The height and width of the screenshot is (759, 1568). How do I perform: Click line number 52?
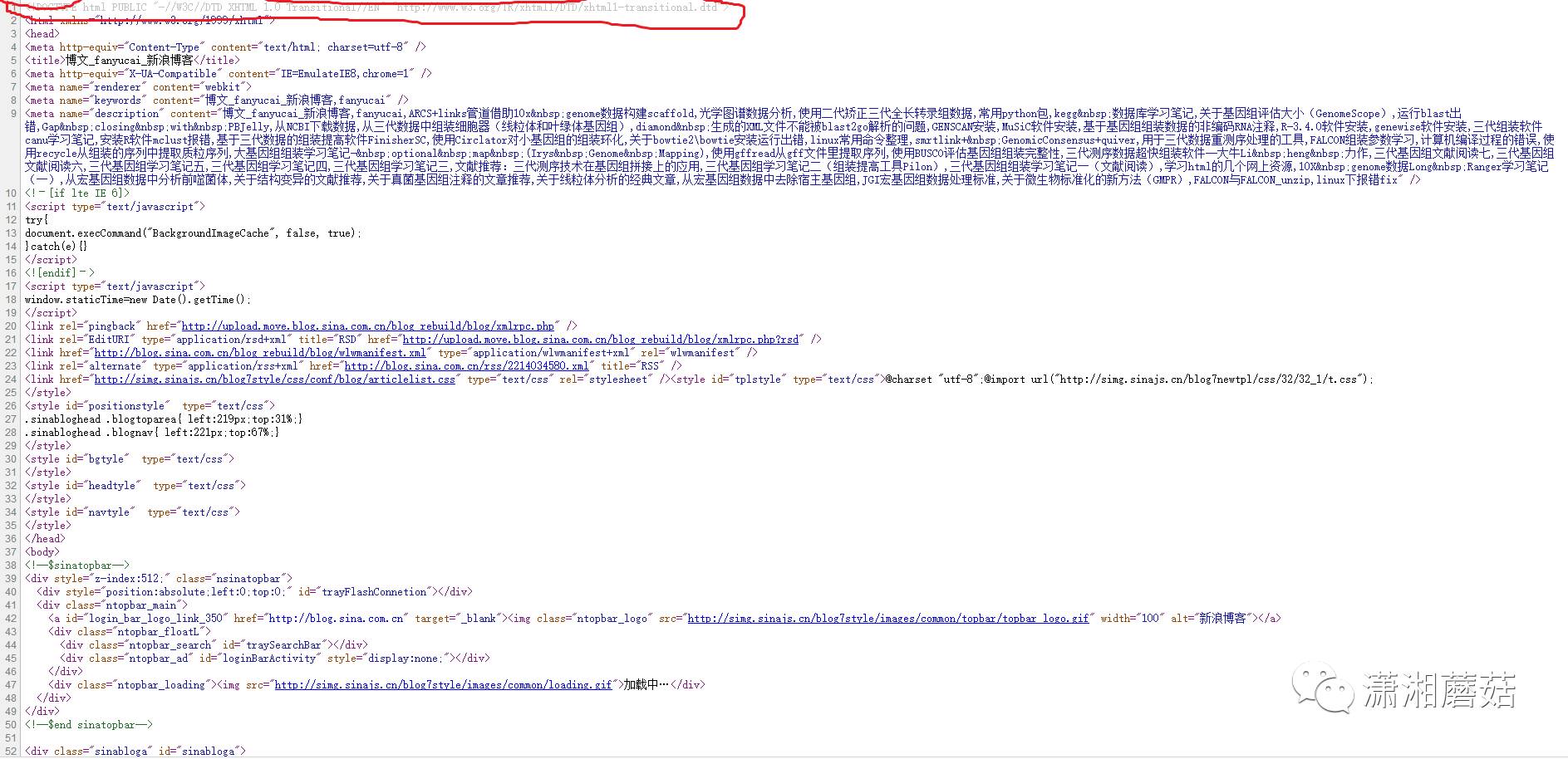pyautogui.click(x=11, y=752)
